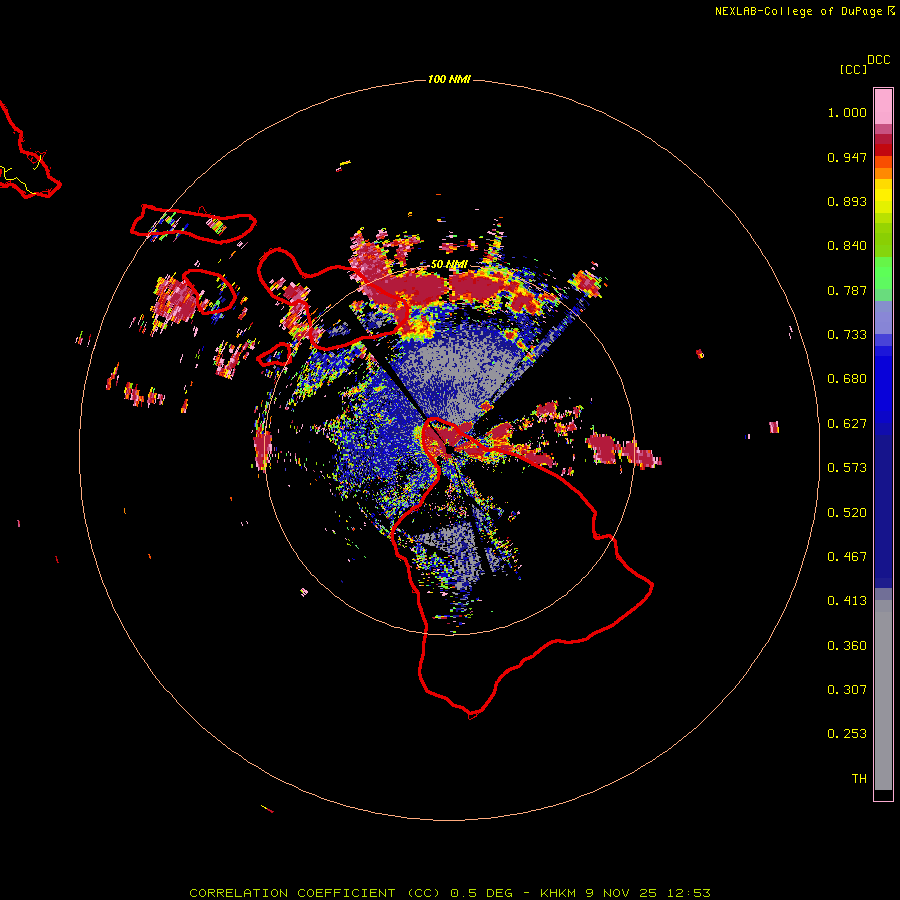The height and width of the screenshot is (900, 900).
Task: Click the DCC product label
Action: click(x=878, y=60)
